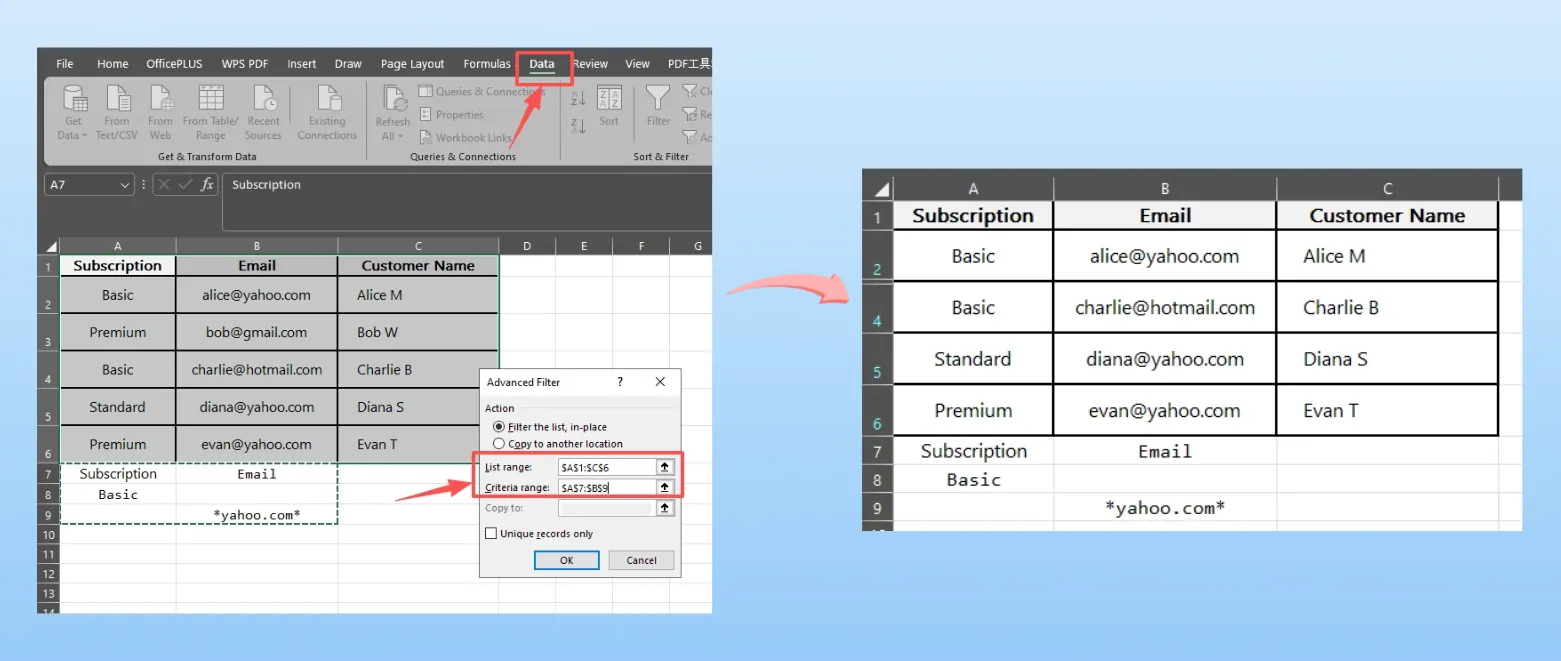Click the From Table/Range icon
Image resolution: width=1561 pixels, height=661 pixels.
tap(210, 110)
